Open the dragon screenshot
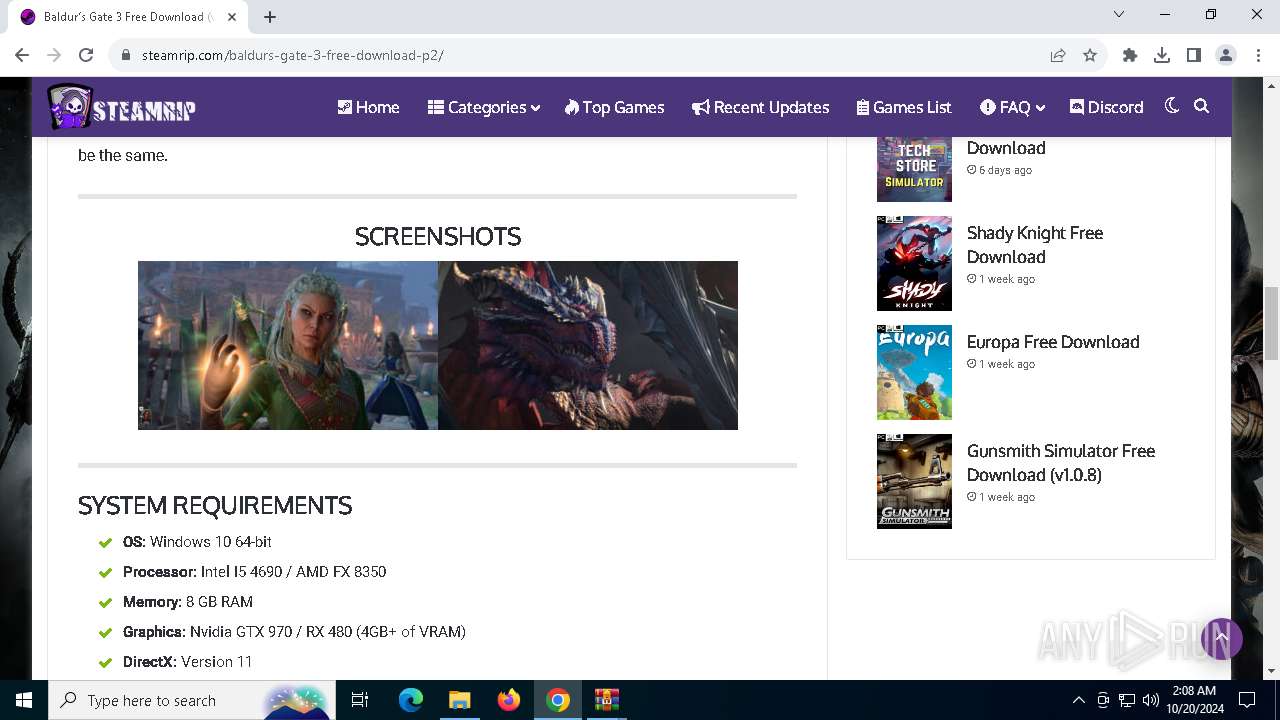The width and height of the screenshot is (1280, 720). (588, 345)
